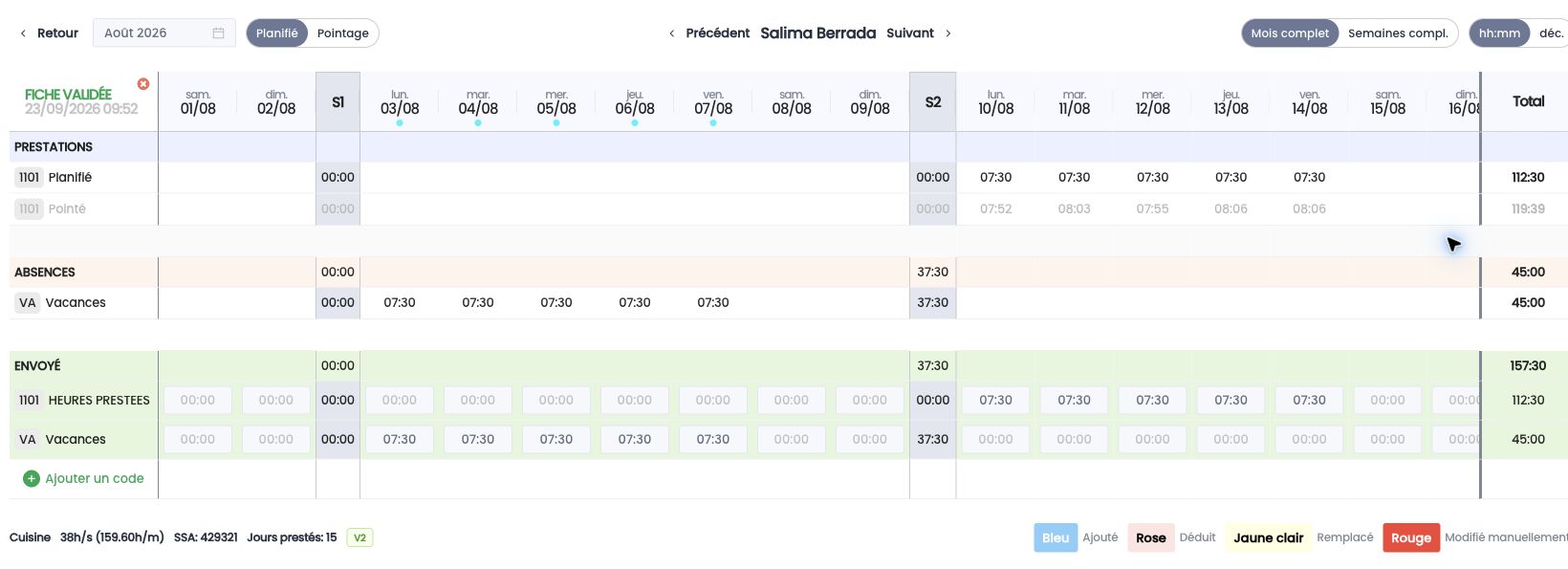Click the S1 week column header

point(338,101)
